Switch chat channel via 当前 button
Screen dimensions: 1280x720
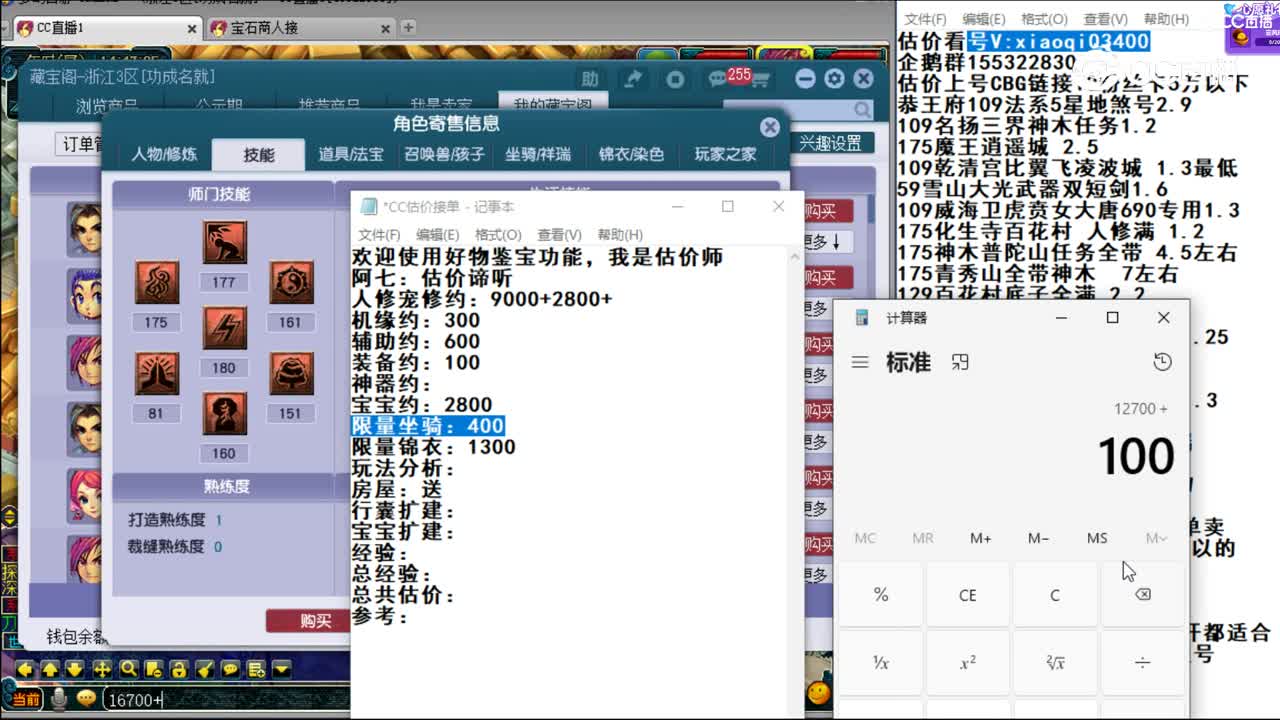(x=26, y=699)
